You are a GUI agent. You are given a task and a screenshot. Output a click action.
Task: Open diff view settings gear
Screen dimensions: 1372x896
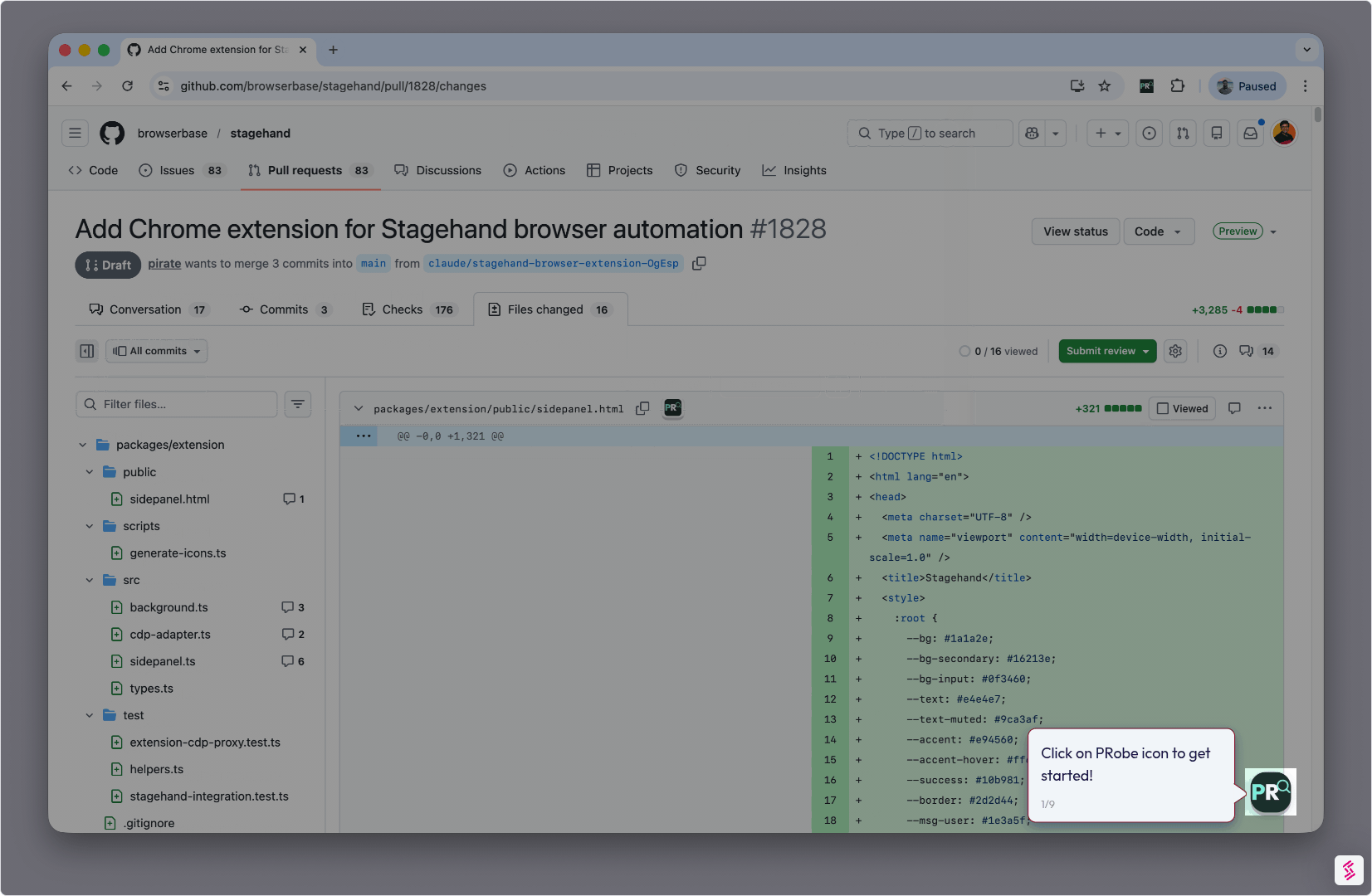[x=1175, y=351]
